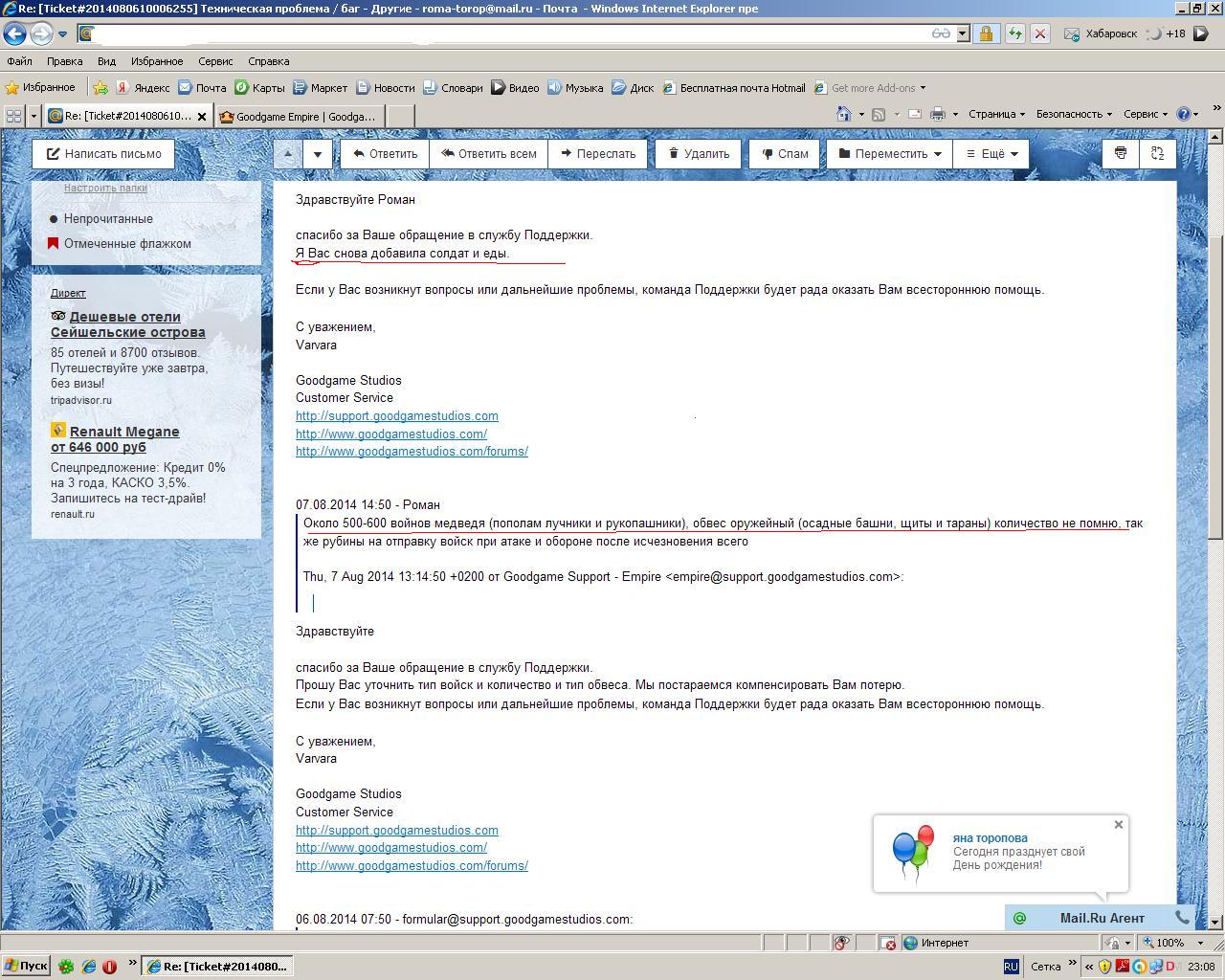Show Непрочитанные messages filter
The width and height of the screenshot is (1225, 980).
point(108,219)
